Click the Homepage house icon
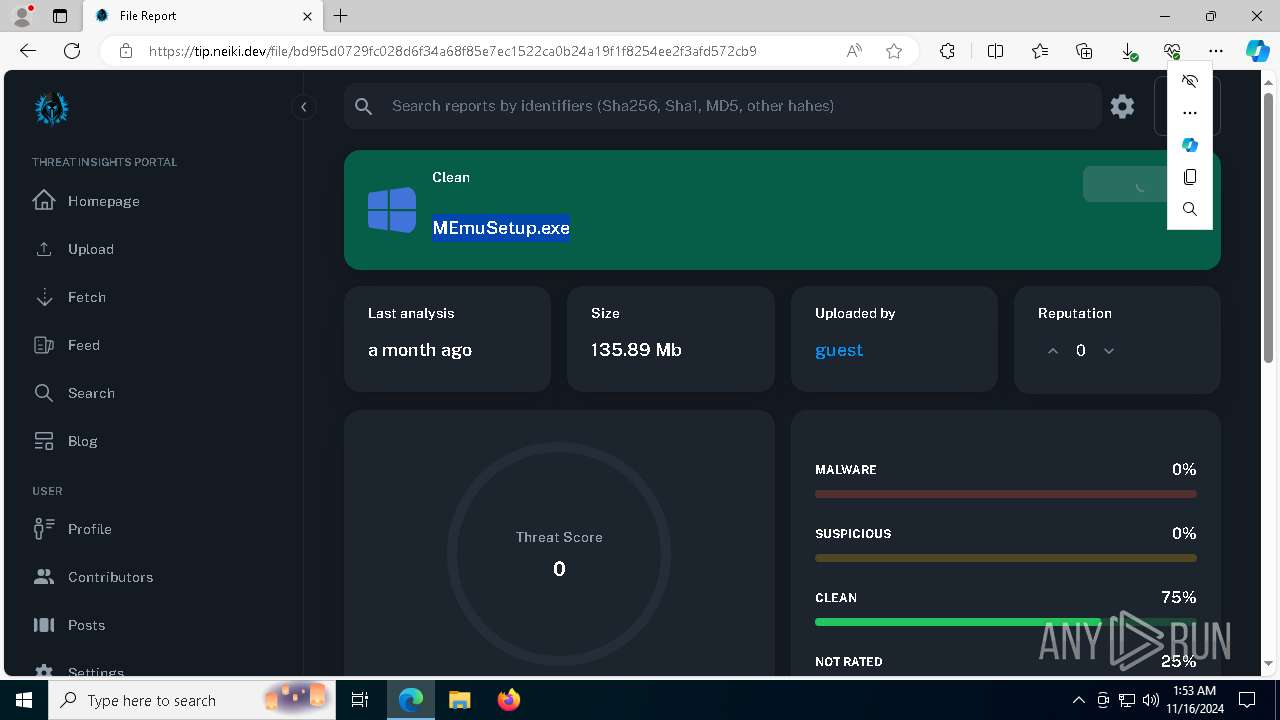This screenshot has height=720, width=1280. point(44,200)
